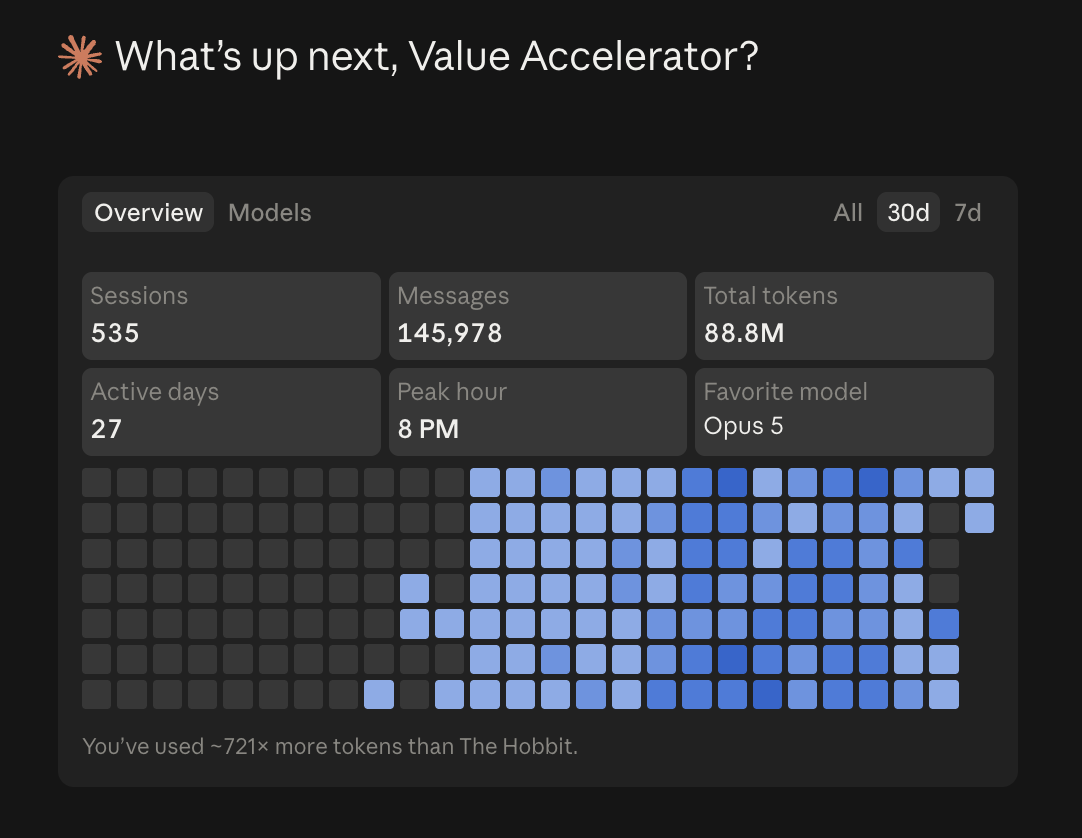Viewport: 1082px width, 838px height.
Task: Select the All time range
Action: tap(847, 212)
